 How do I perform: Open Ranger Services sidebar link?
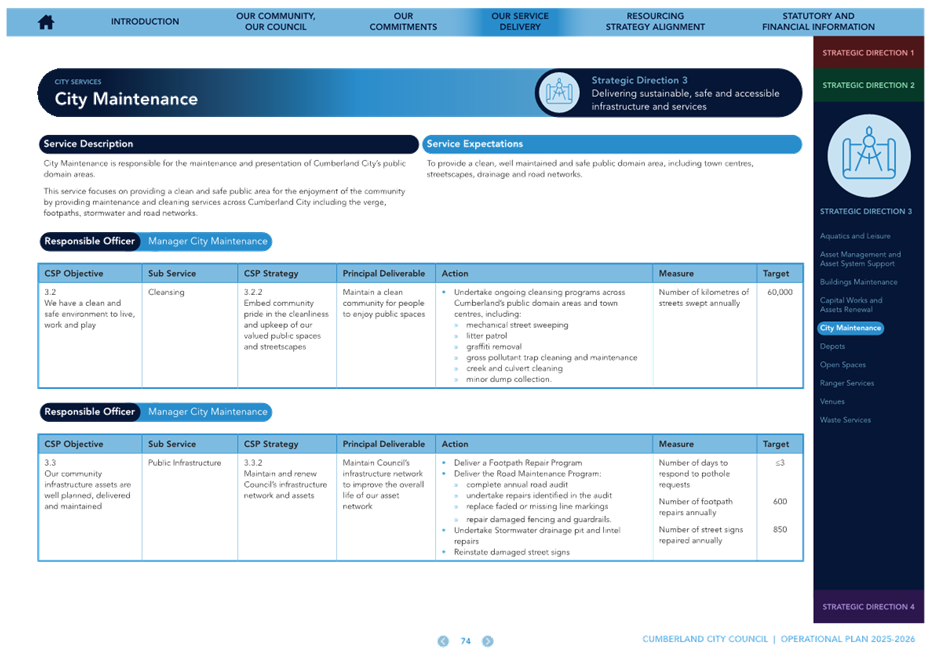point(846,383)
